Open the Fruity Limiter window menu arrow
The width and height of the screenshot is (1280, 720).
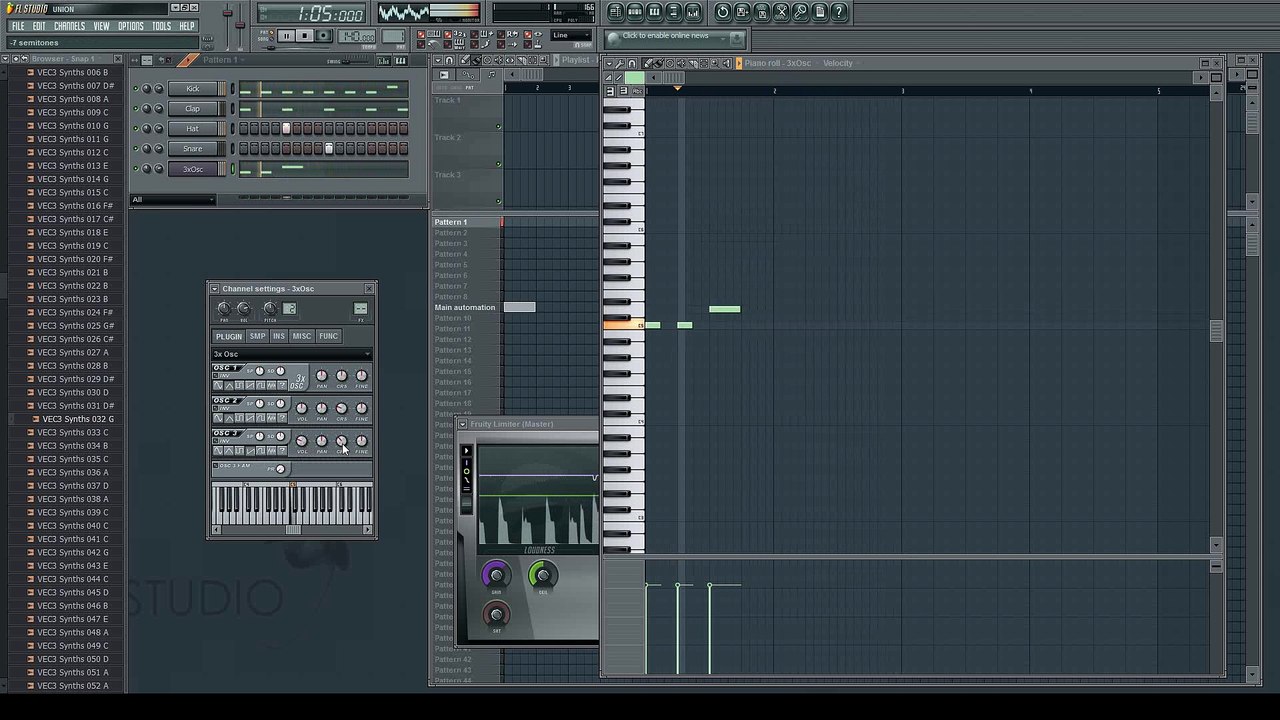point(462,424)
